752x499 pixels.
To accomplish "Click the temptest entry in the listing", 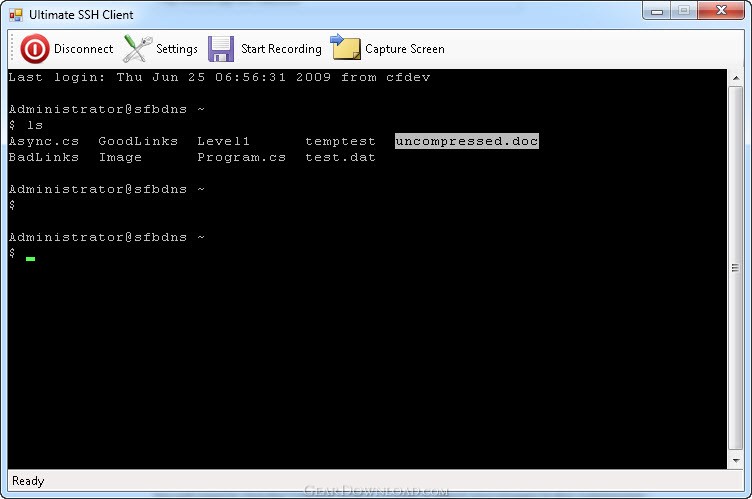I will [x=341, y=142].
